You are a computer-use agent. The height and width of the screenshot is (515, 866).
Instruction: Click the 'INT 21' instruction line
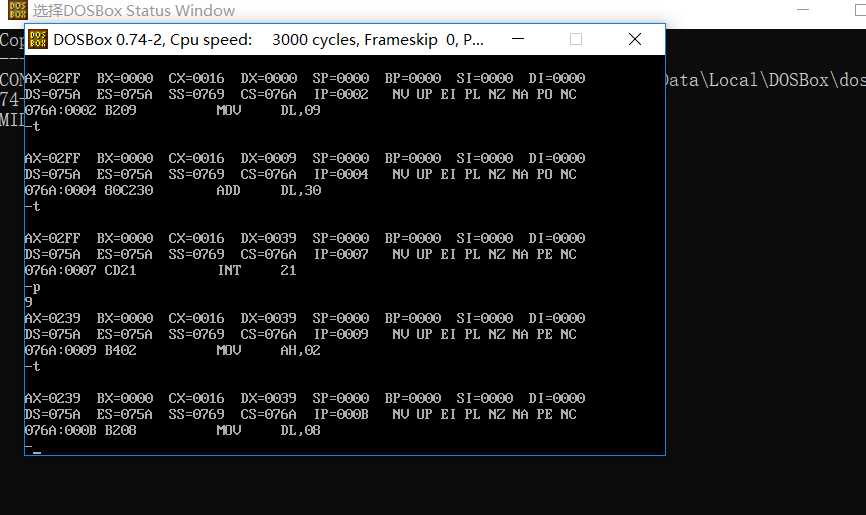tap(161, 270)
